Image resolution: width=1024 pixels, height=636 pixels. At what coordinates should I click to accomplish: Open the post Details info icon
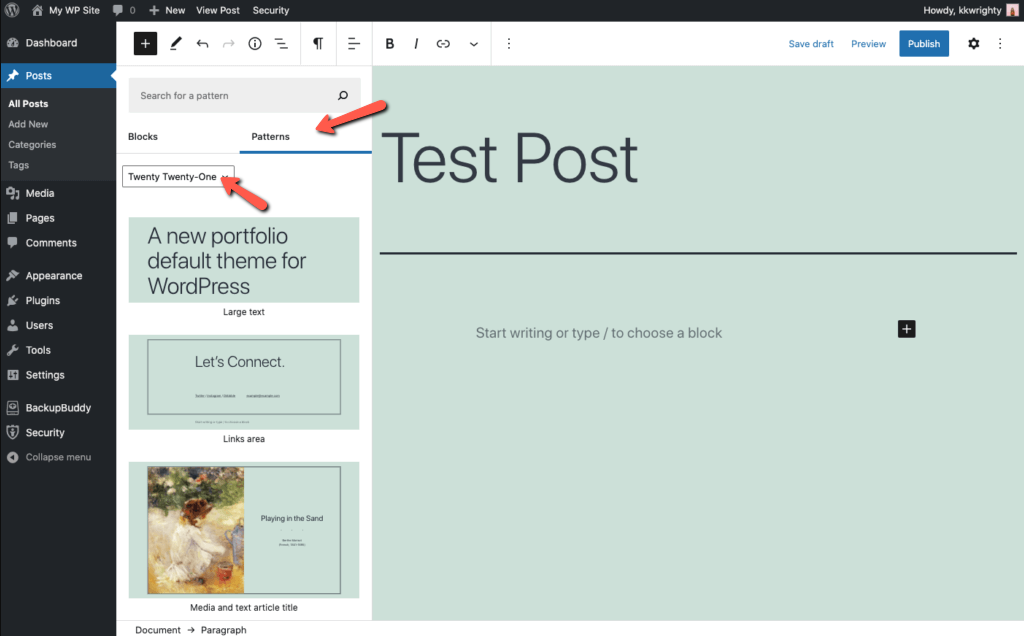255,44
